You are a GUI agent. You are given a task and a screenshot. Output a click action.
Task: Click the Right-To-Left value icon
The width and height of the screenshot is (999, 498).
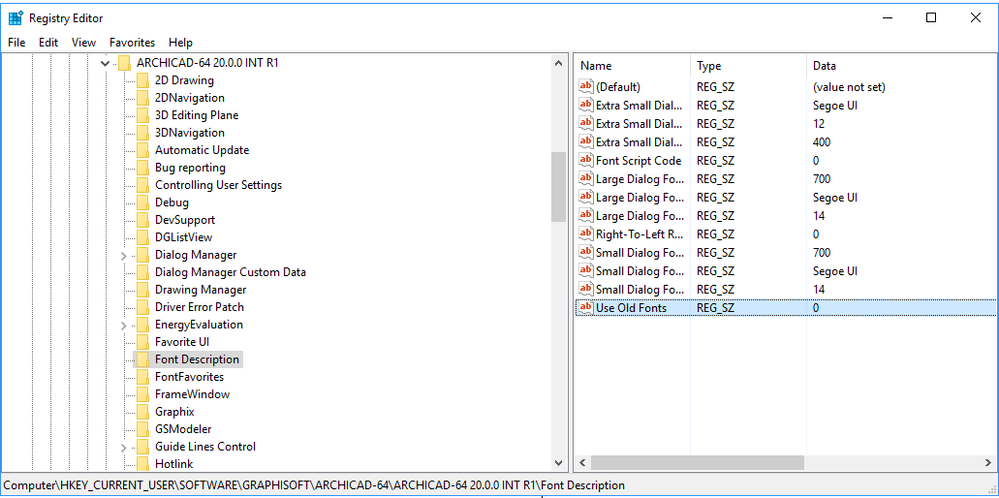[586, 234]
